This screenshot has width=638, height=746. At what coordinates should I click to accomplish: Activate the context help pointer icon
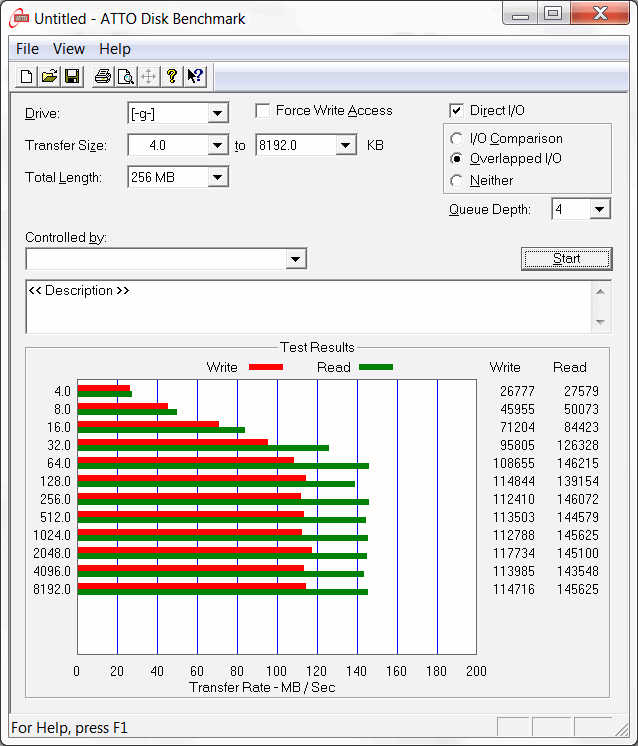click(x=195, y=76)
